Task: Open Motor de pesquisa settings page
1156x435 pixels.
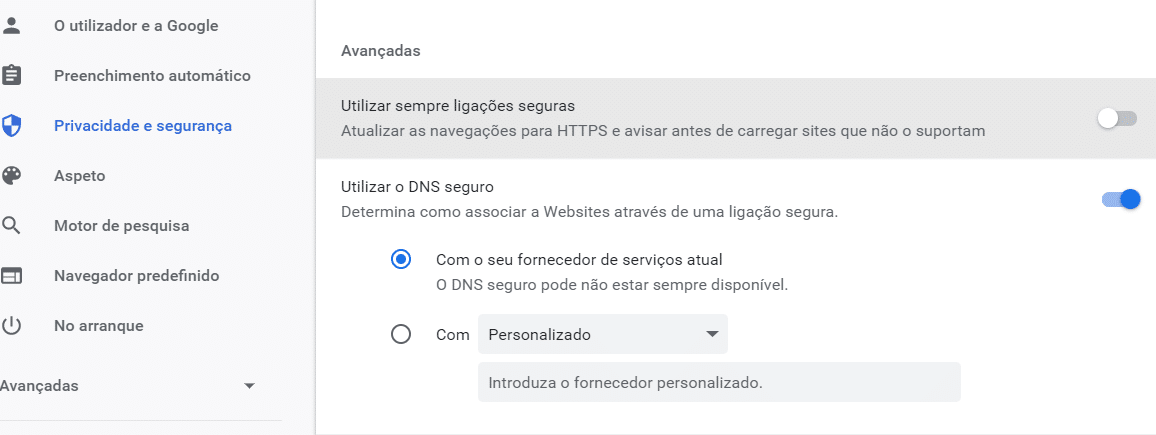Action: click(x=122, y=226)
